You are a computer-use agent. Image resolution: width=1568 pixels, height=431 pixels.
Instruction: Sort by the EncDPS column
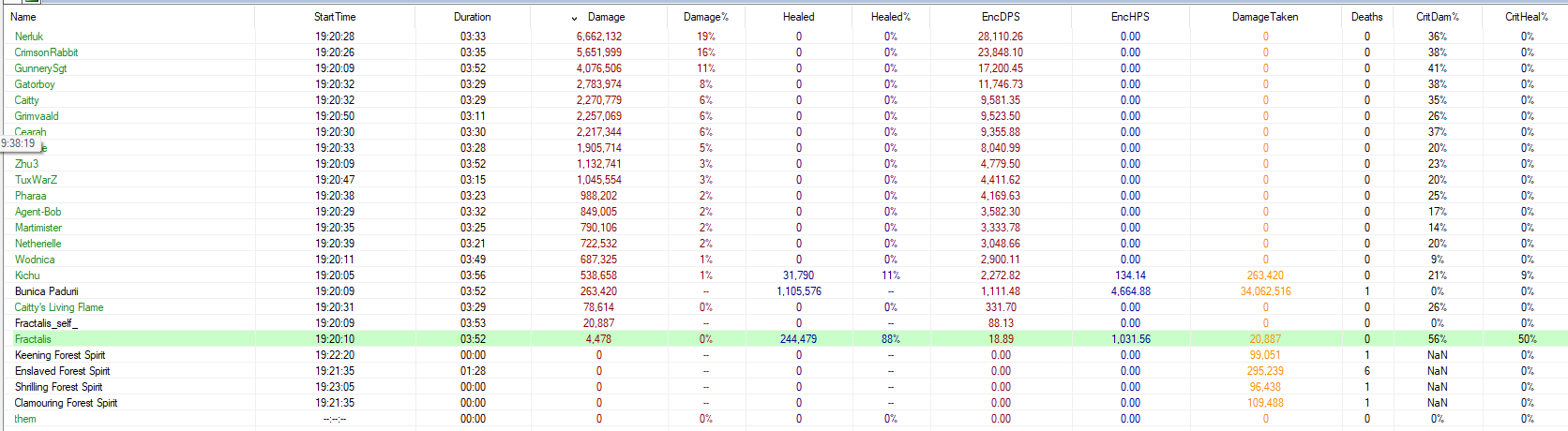(x=1000, y=17)
